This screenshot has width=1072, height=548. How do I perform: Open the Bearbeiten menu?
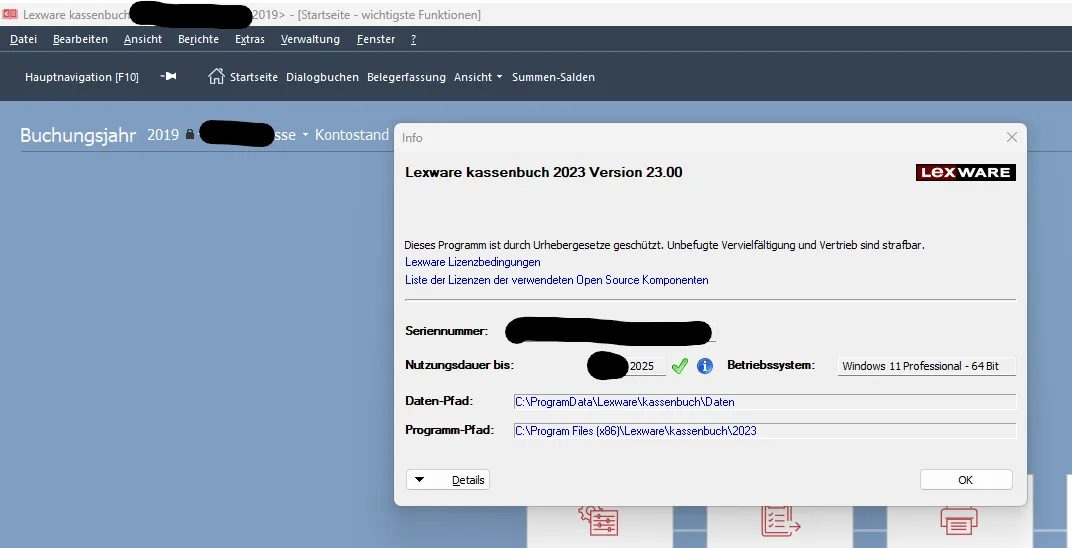coord(80,40)
